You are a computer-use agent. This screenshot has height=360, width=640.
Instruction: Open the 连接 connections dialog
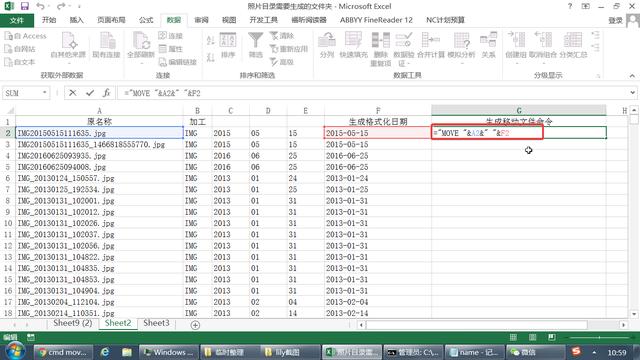point(171,36)
